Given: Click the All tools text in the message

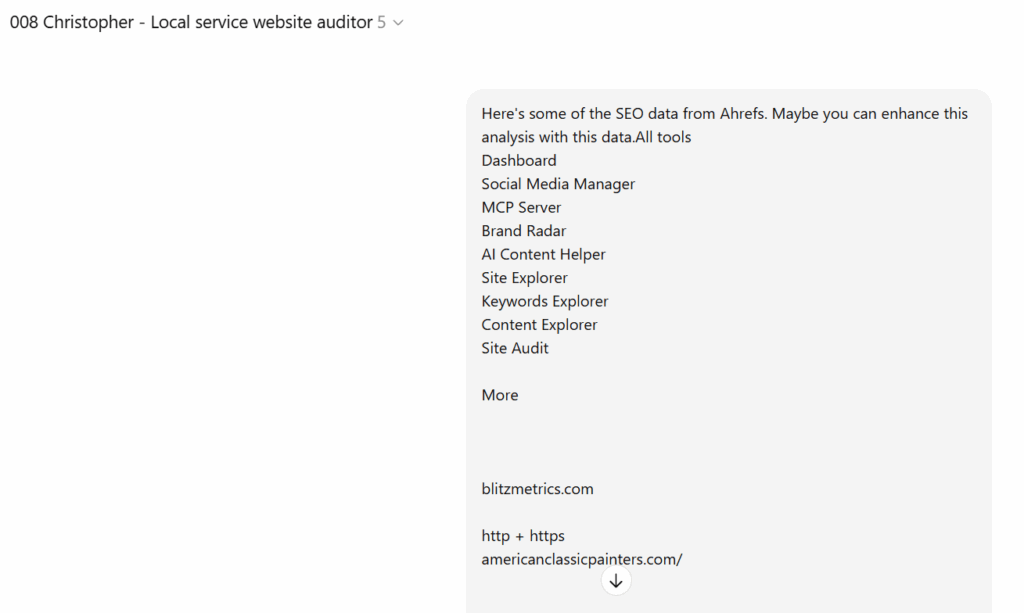Looking at the screenshot, I should [x=663, y=137].
